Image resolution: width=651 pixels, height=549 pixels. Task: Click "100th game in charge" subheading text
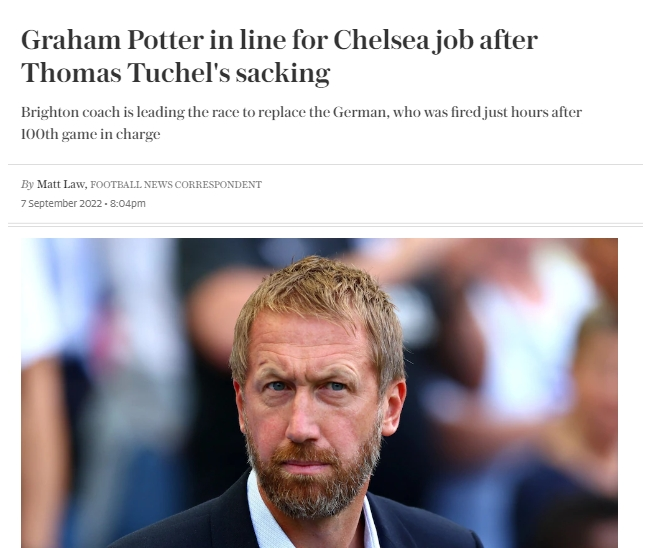(91, 135)
